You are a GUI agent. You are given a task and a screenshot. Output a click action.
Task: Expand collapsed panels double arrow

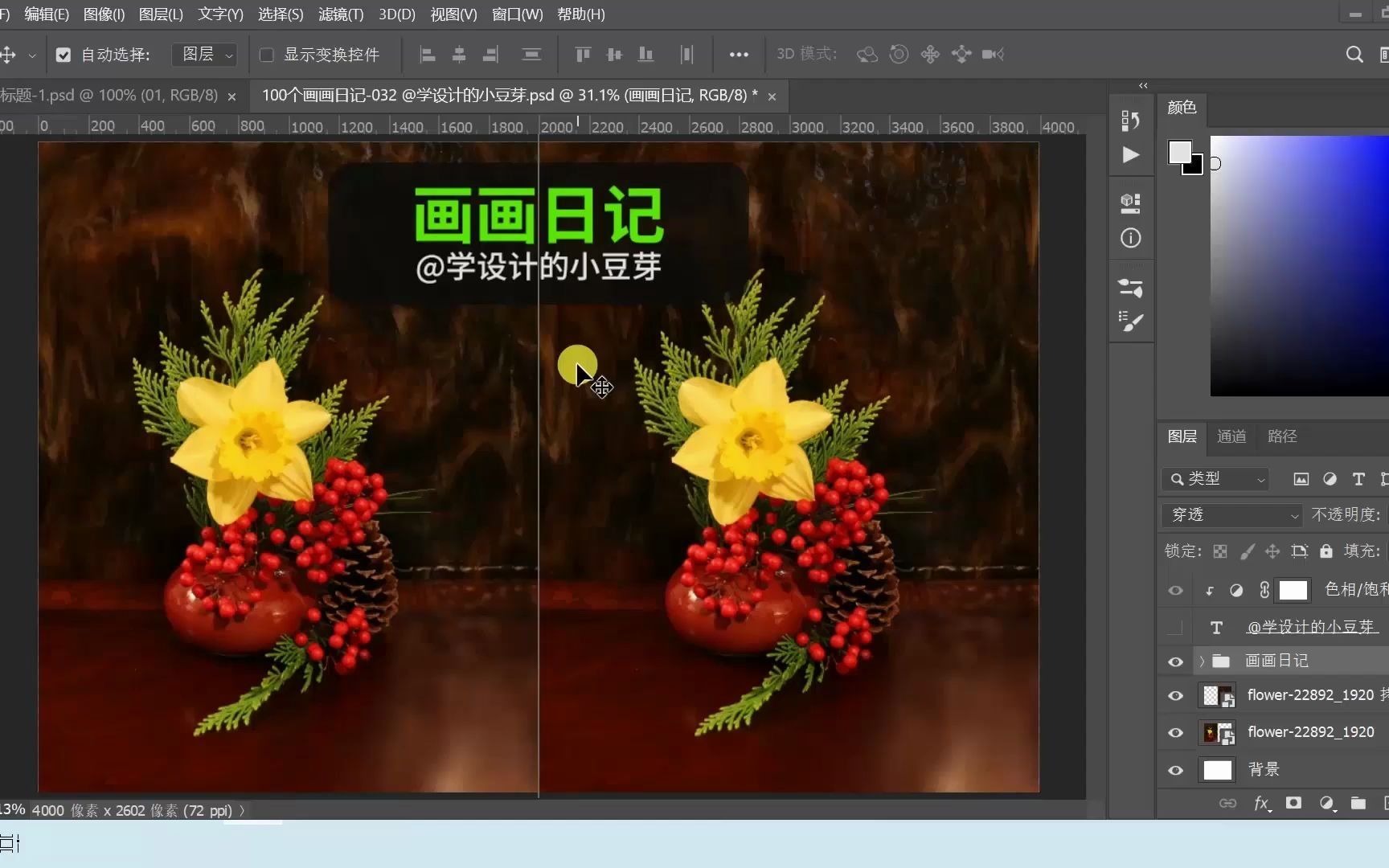pyautogui.click(x=1143, y=85)
